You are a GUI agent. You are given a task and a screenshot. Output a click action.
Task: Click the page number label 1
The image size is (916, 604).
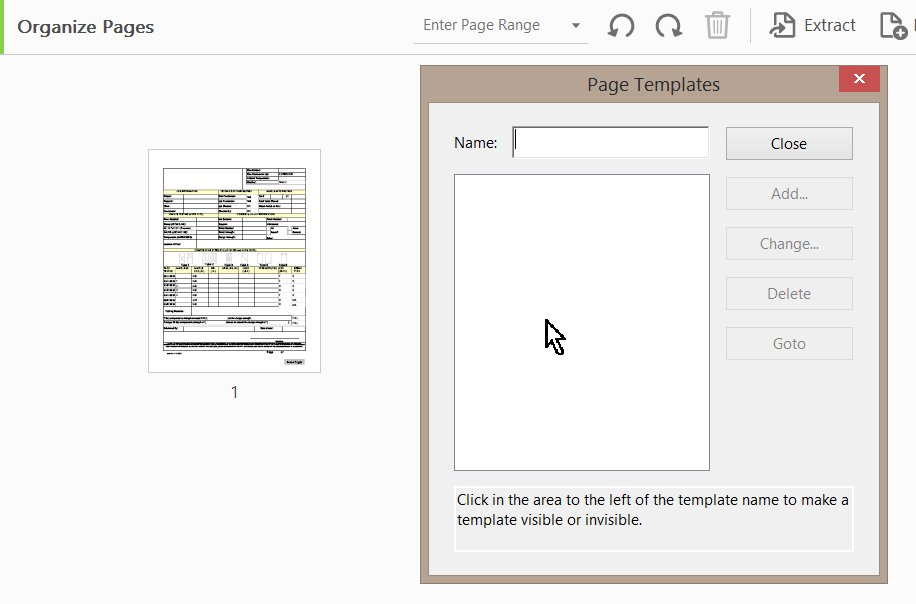[x=233, y=392]
